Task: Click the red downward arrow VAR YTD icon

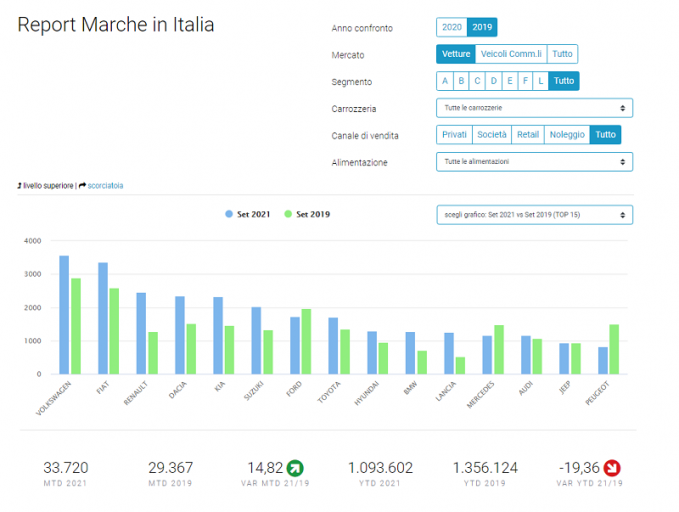Action: (x=612, y=468)
